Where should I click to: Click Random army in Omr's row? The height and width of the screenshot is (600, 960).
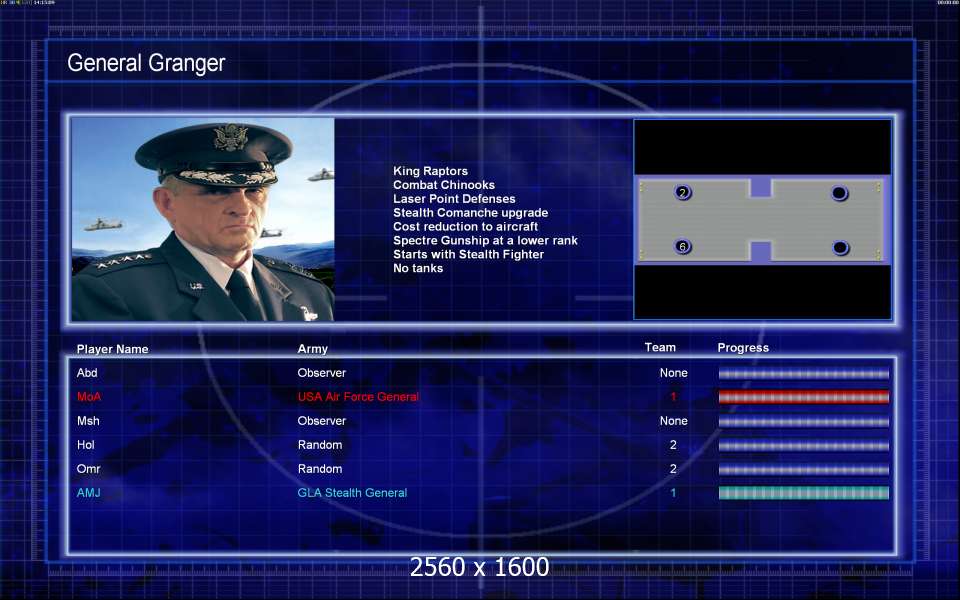[320, 469]
